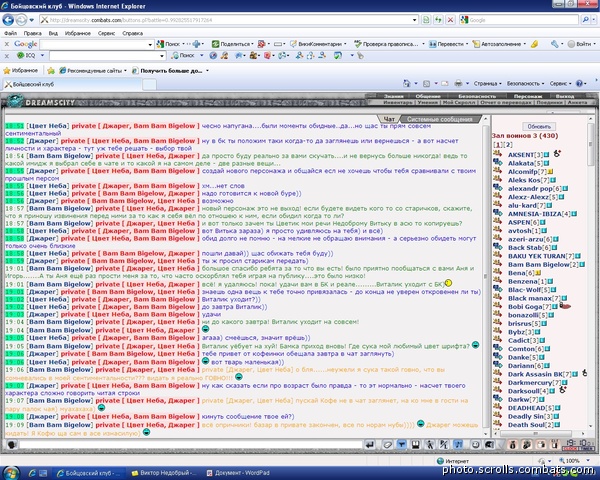Image resolution: width=600 pixels, height=480 pixels.
Task: Click the chat message input field
Action: point(190,444)
